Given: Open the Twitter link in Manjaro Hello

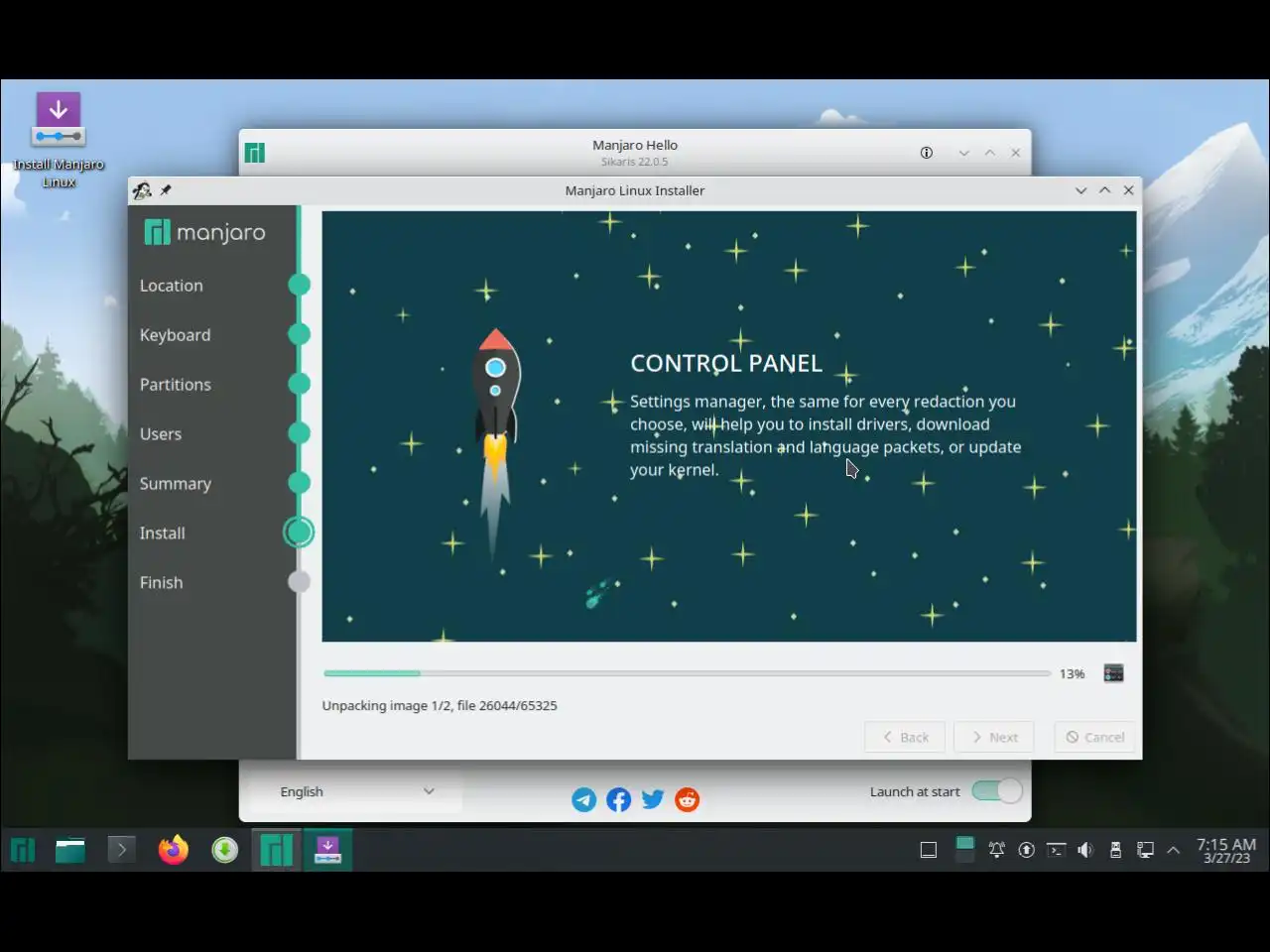Looking at the screenshot, I should coord(653,799).
